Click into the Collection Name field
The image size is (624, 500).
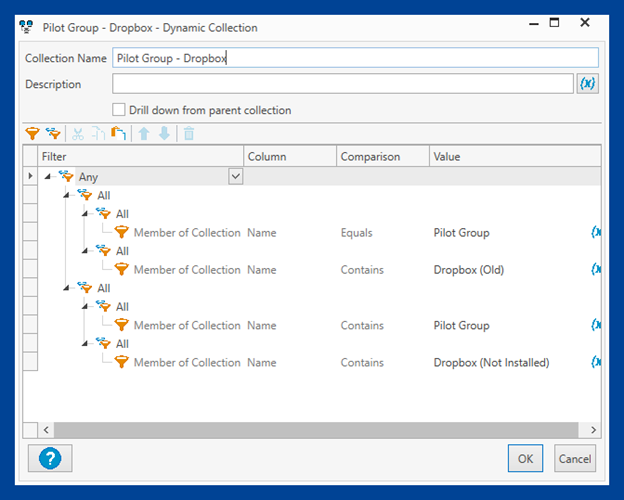[x=355, y=58]
